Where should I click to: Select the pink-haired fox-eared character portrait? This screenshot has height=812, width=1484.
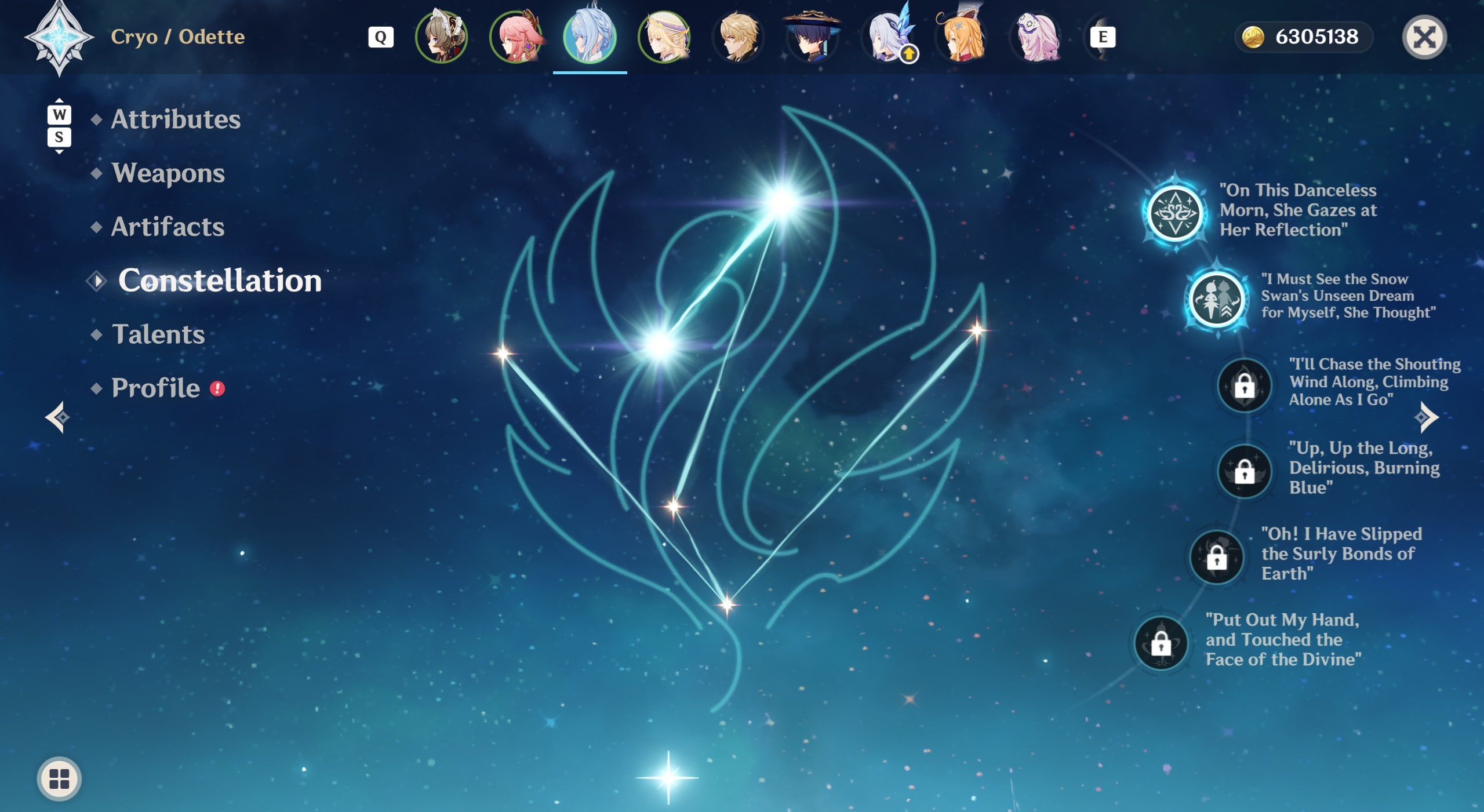point(516,36)
